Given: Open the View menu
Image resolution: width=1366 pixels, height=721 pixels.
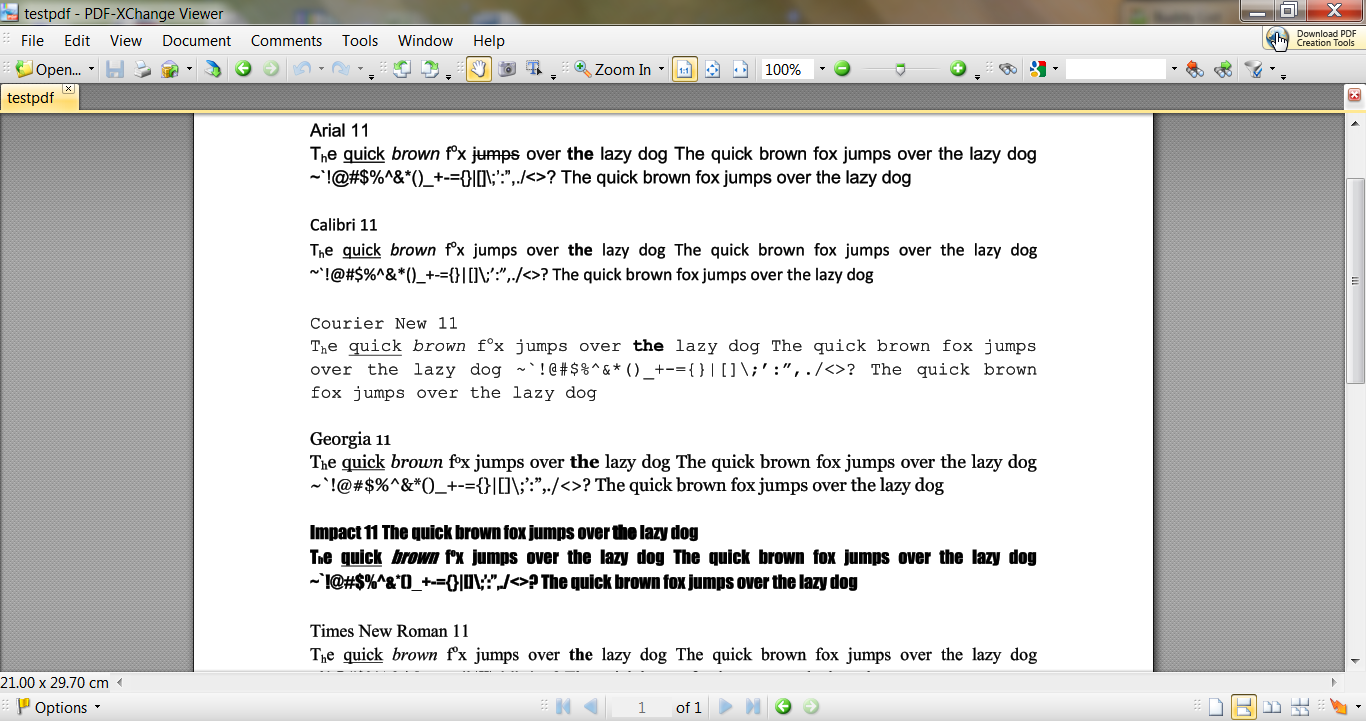Looking at the screenshot, I should point(126,41).
